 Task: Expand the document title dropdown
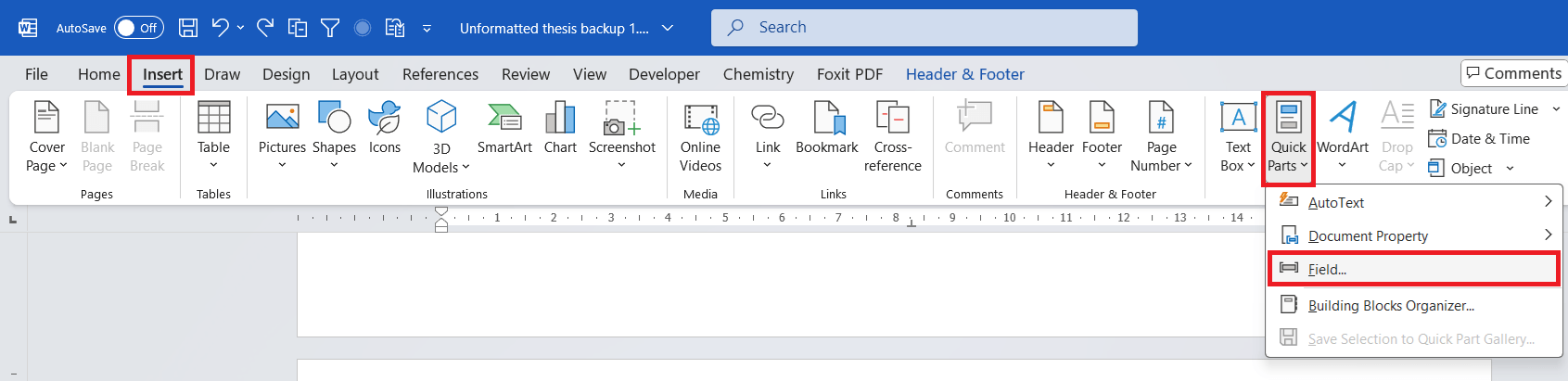(667, 28)
